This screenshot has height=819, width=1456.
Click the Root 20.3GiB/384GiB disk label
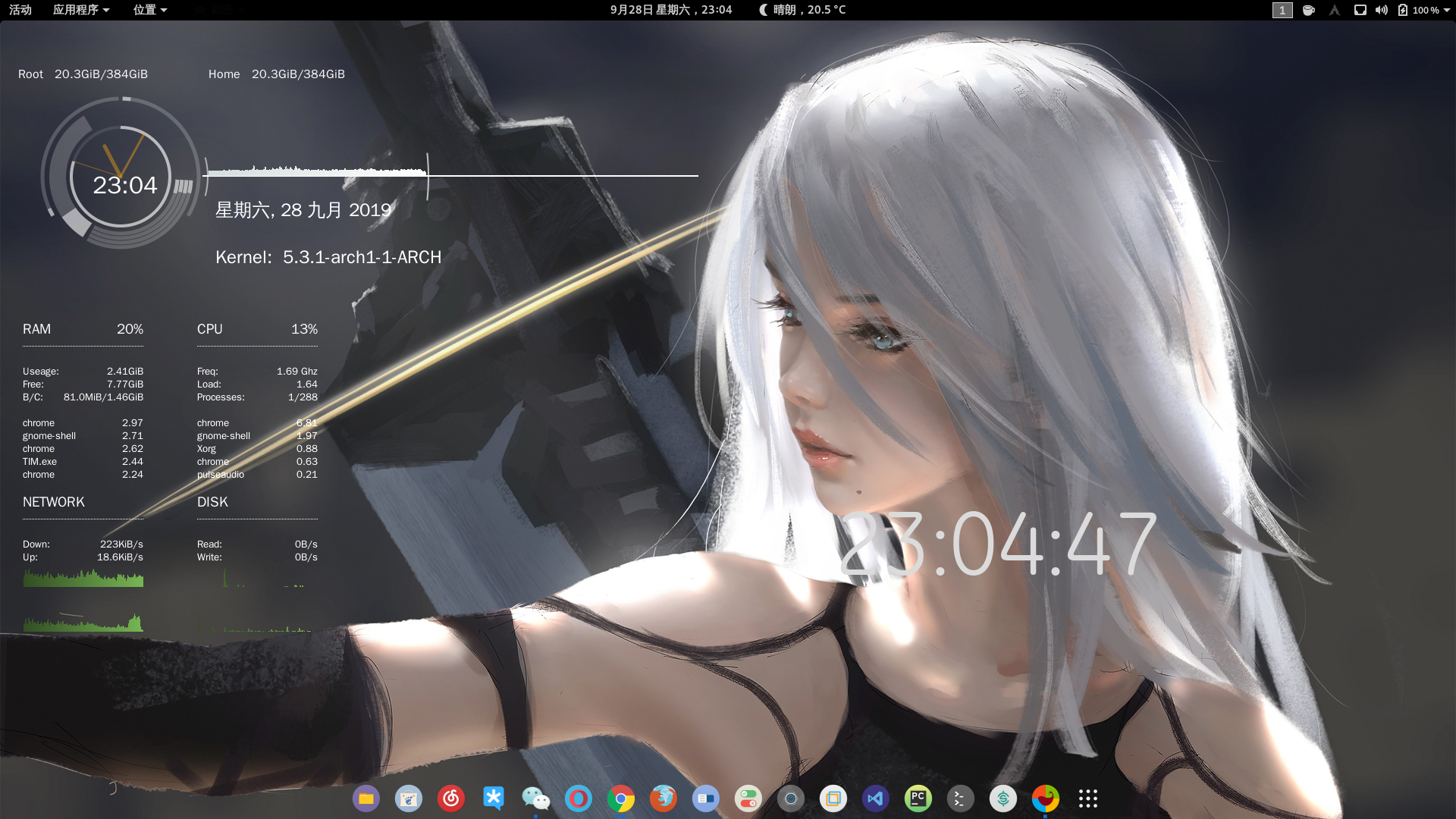[83, 74]
